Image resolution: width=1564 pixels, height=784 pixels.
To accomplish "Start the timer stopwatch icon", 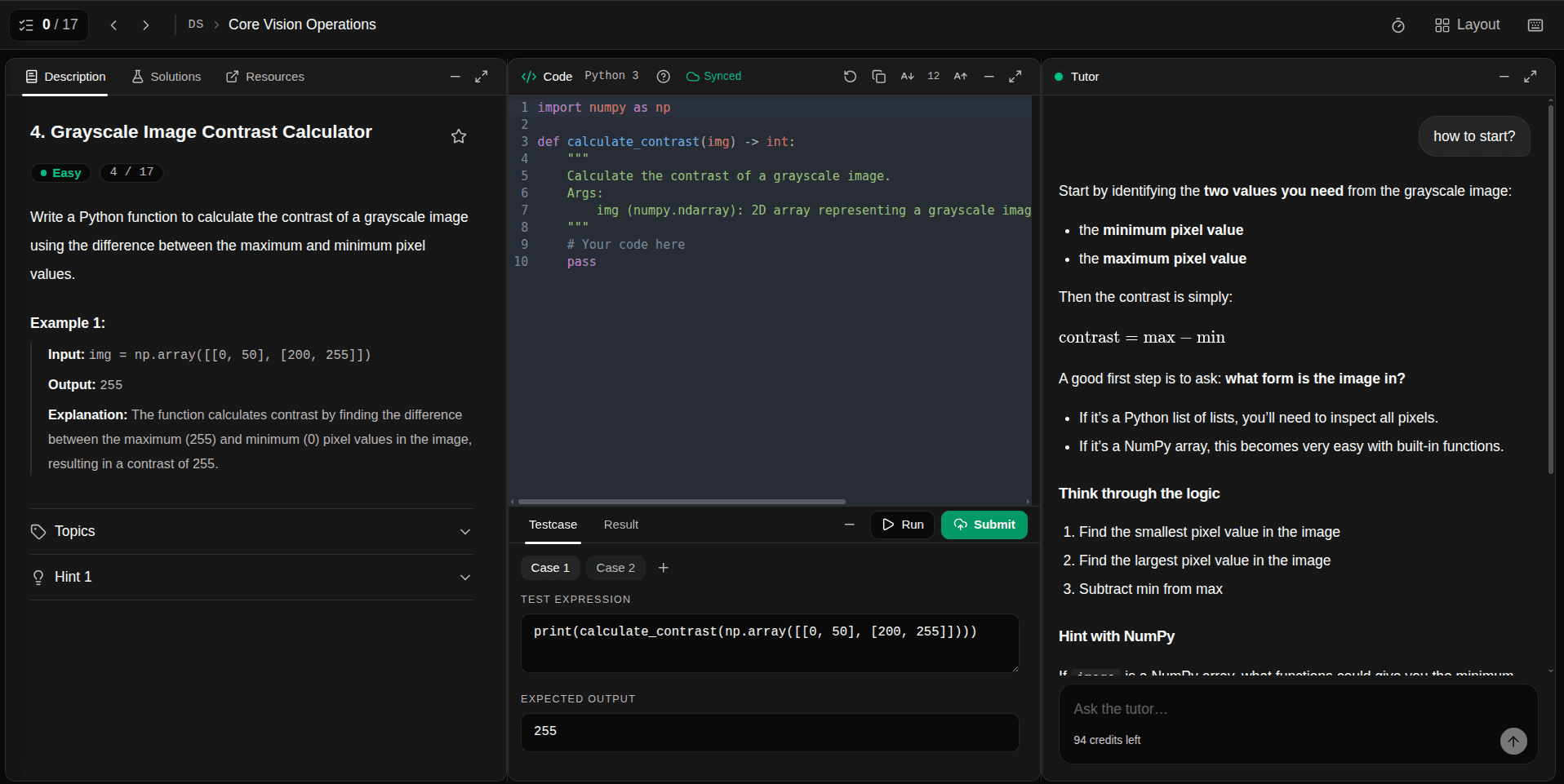I will click(1398, 25).
